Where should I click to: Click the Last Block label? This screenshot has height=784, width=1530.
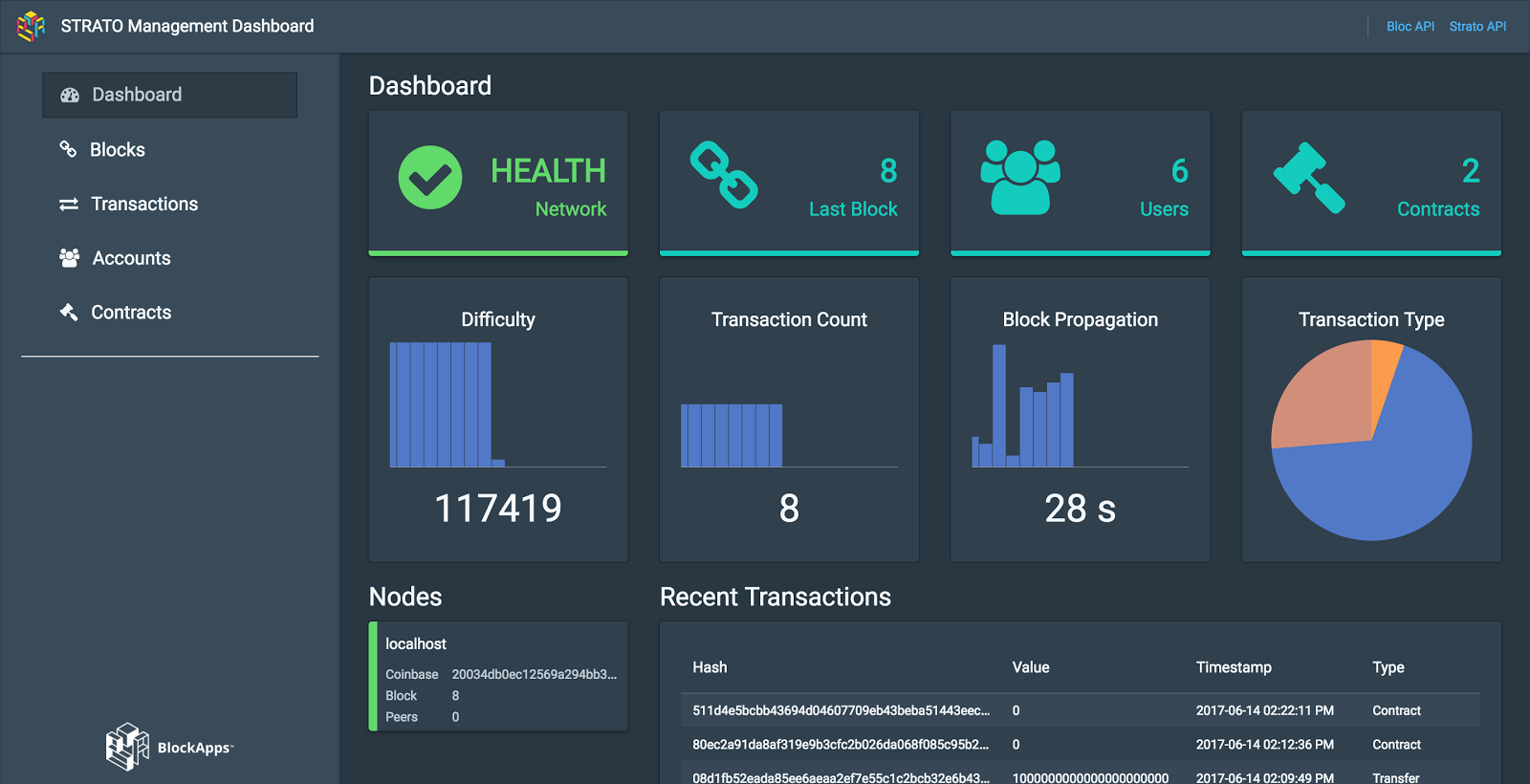(x=853, y=209)
